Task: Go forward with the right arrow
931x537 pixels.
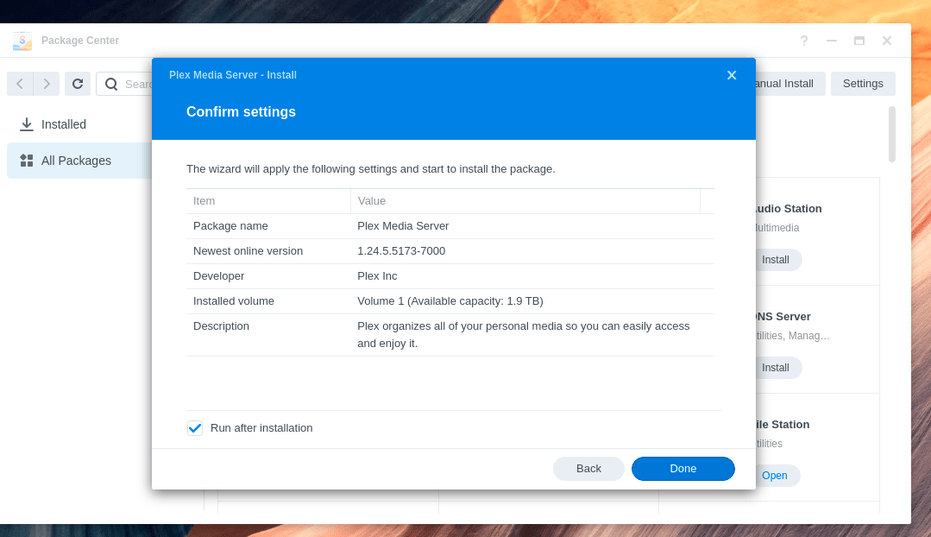Action: pos(46,84)
